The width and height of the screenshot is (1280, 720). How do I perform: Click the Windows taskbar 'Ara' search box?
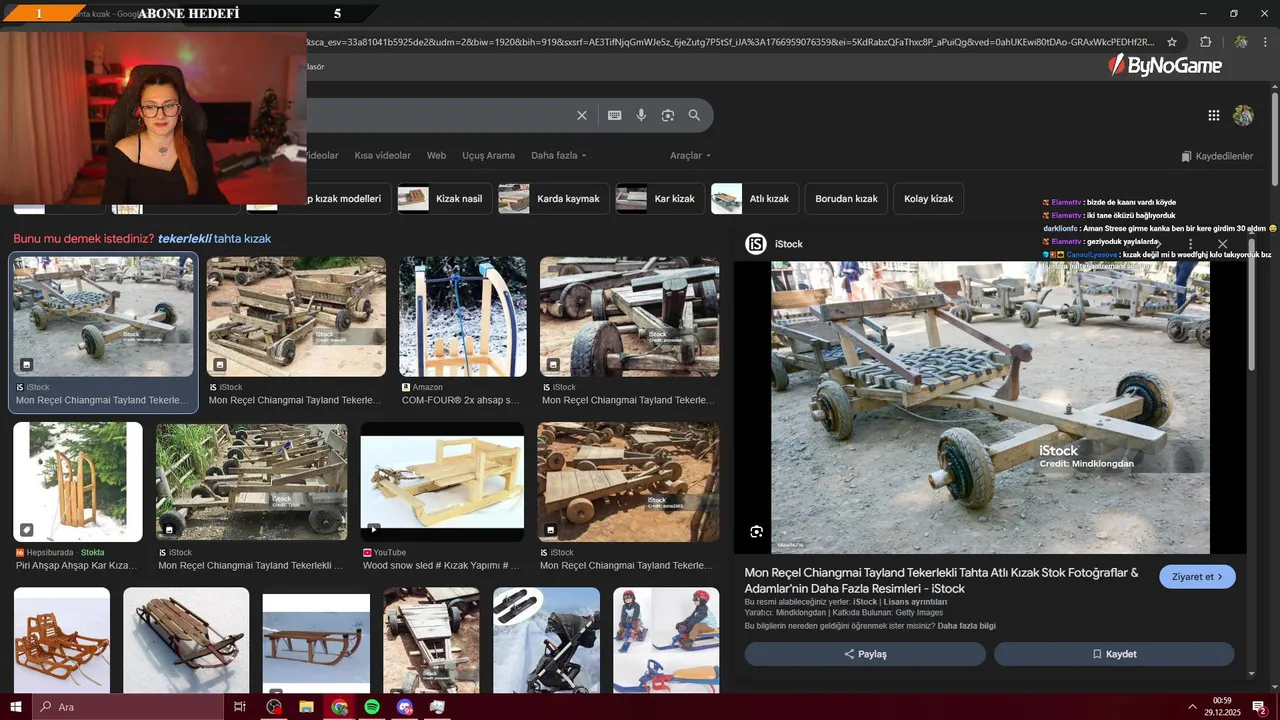point(126,707)
